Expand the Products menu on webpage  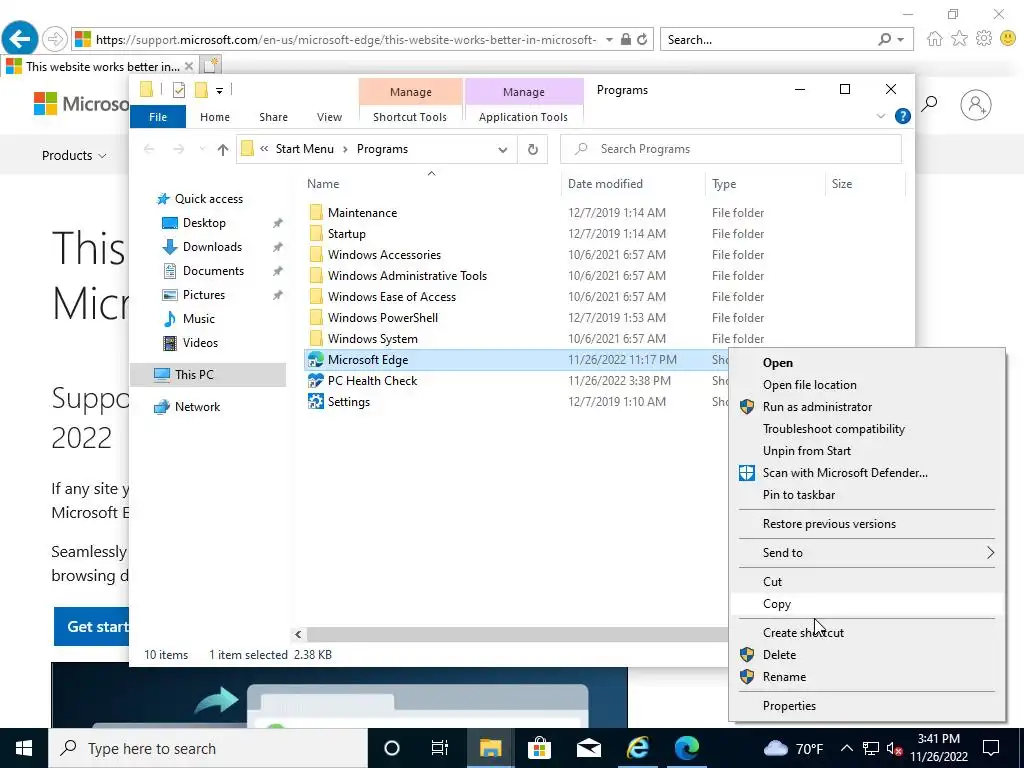tap(74, 155)
